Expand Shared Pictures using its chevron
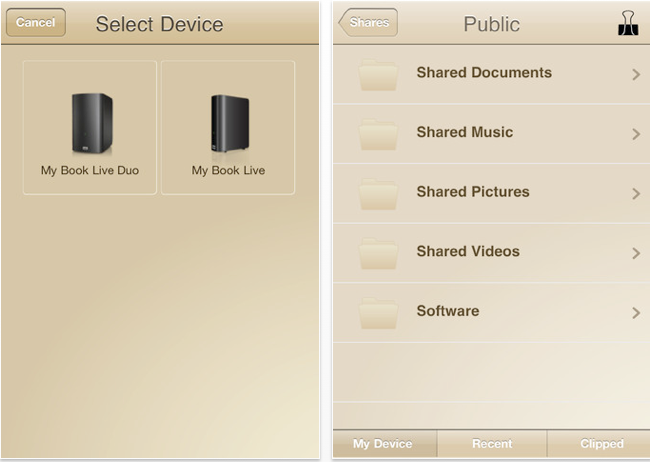650x462 pixels. coord(636,194)
